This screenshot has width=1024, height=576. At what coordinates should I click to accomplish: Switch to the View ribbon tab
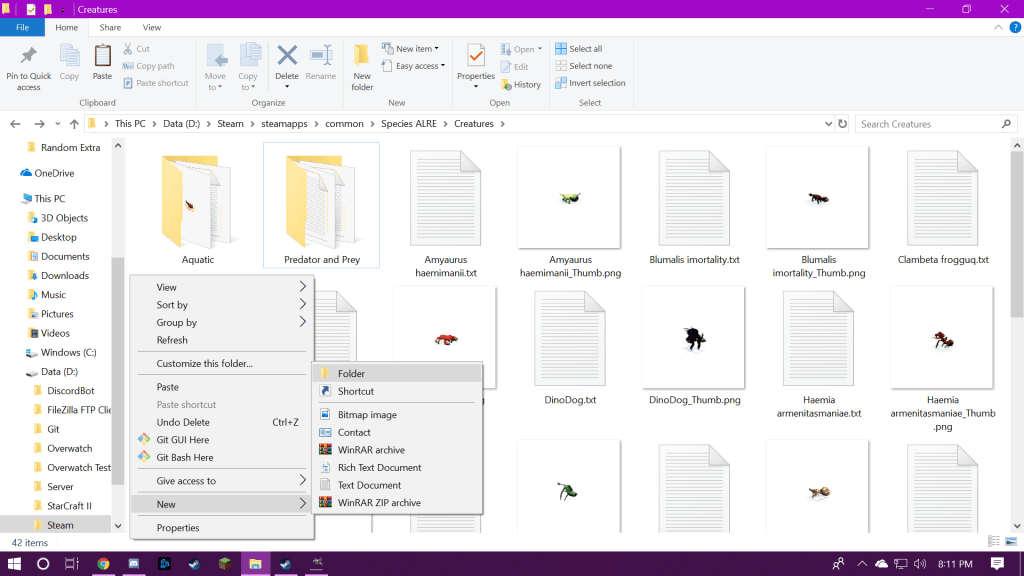coord(152,28)
